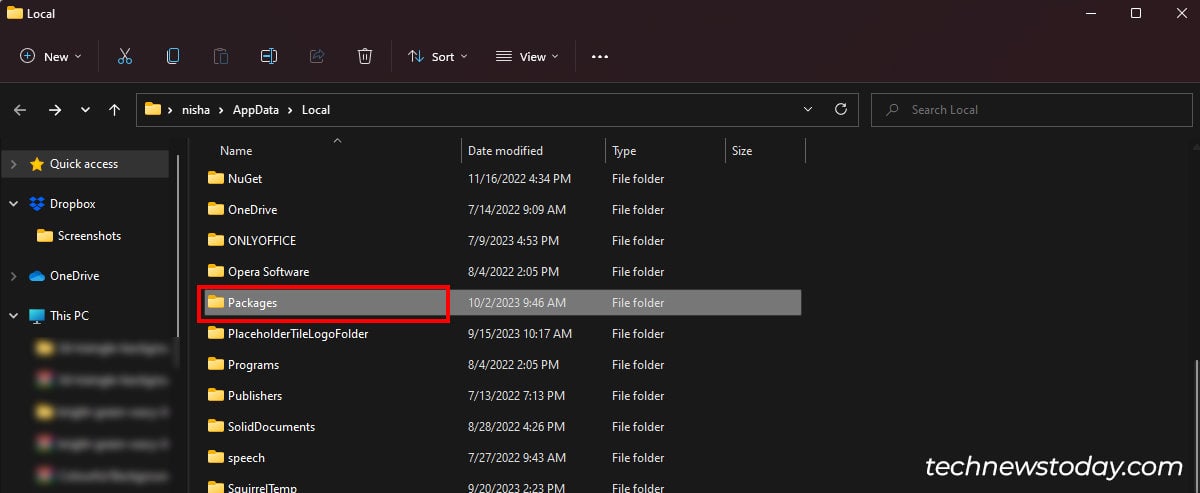
Task: Click the 11/16/2022 4:34 PM date cell
Action: 519,179
